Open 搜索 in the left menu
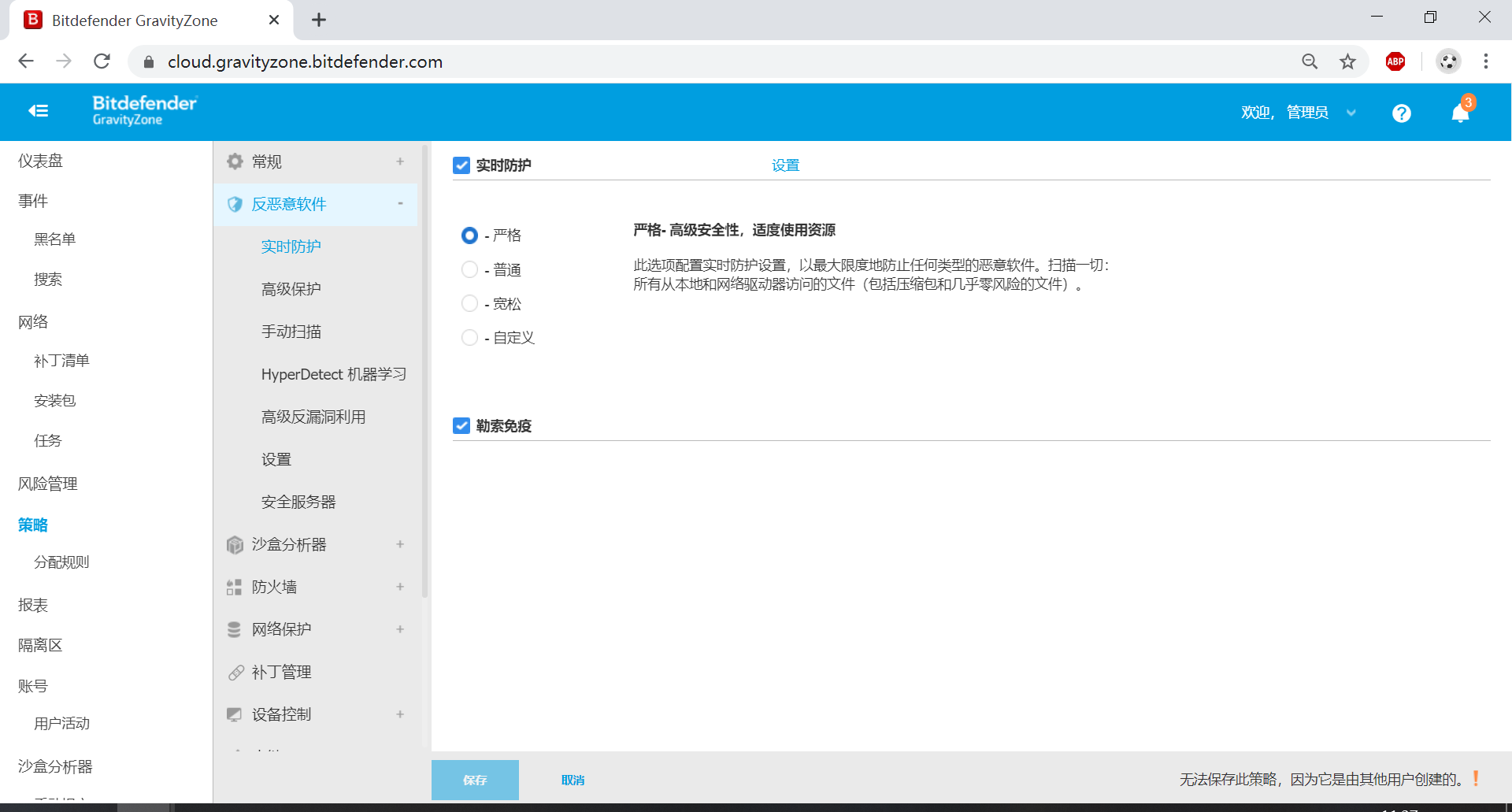This screenshot has width=1512, height=812. coord(48,280)
